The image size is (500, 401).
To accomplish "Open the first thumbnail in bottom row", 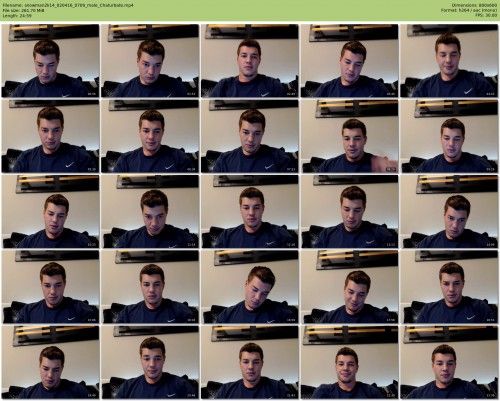I will (x=50, y=362).
